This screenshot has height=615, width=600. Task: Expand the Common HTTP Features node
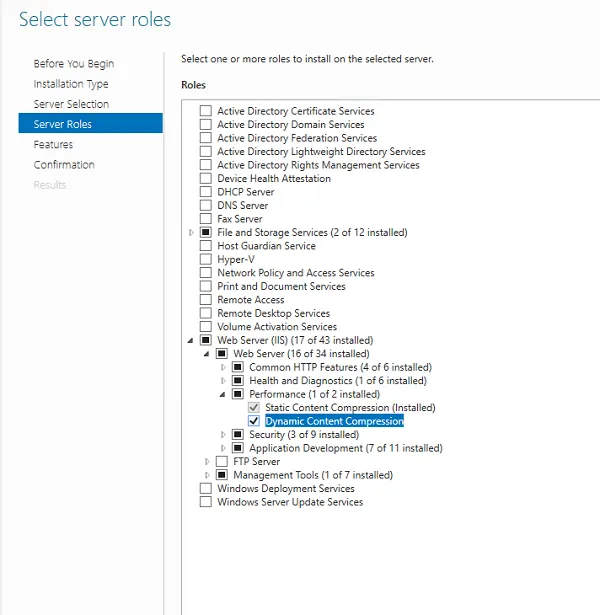(x=224, y=367)
